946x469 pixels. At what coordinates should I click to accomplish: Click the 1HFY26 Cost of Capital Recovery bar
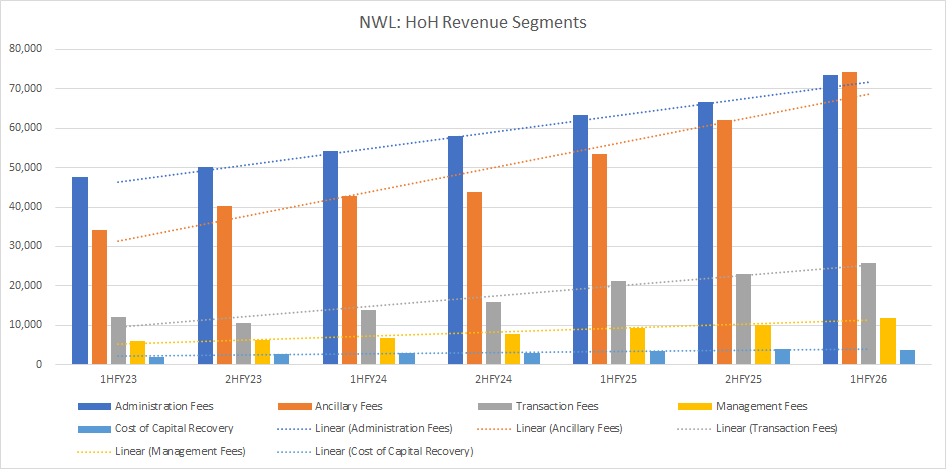(906, 357)
